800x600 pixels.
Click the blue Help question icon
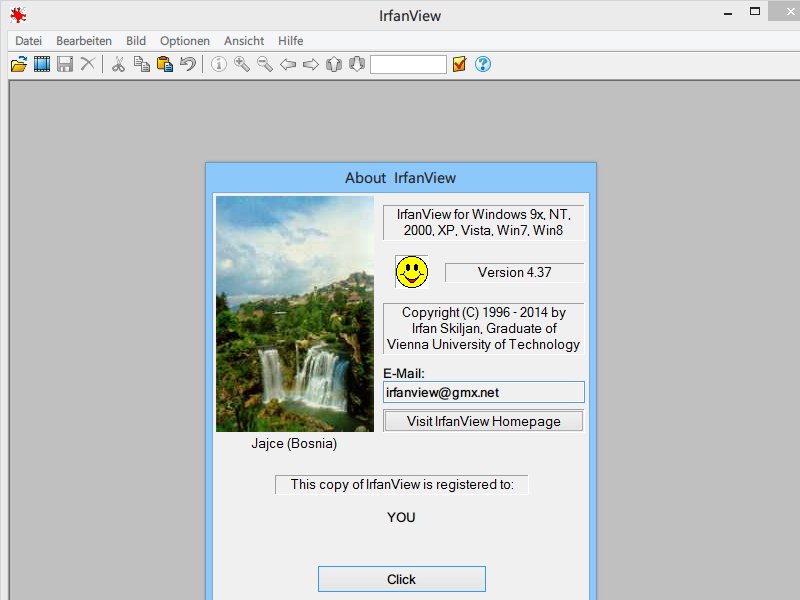(483, 64)
